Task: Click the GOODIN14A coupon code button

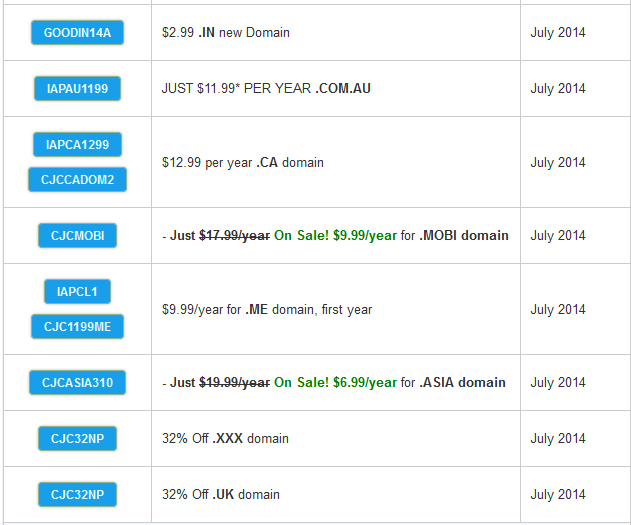Action: (x=77, y=33)
